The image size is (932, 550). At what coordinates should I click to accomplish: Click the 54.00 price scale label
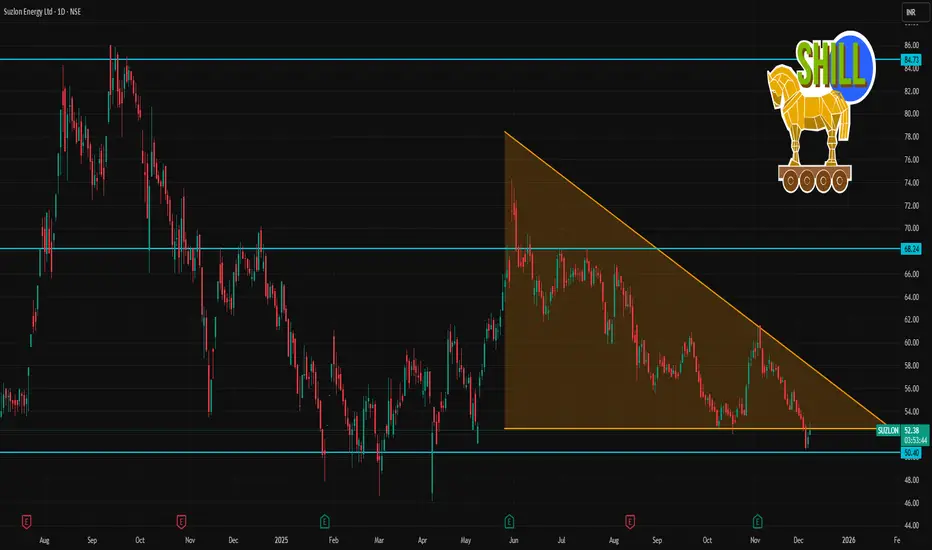[x=911, y=411]
